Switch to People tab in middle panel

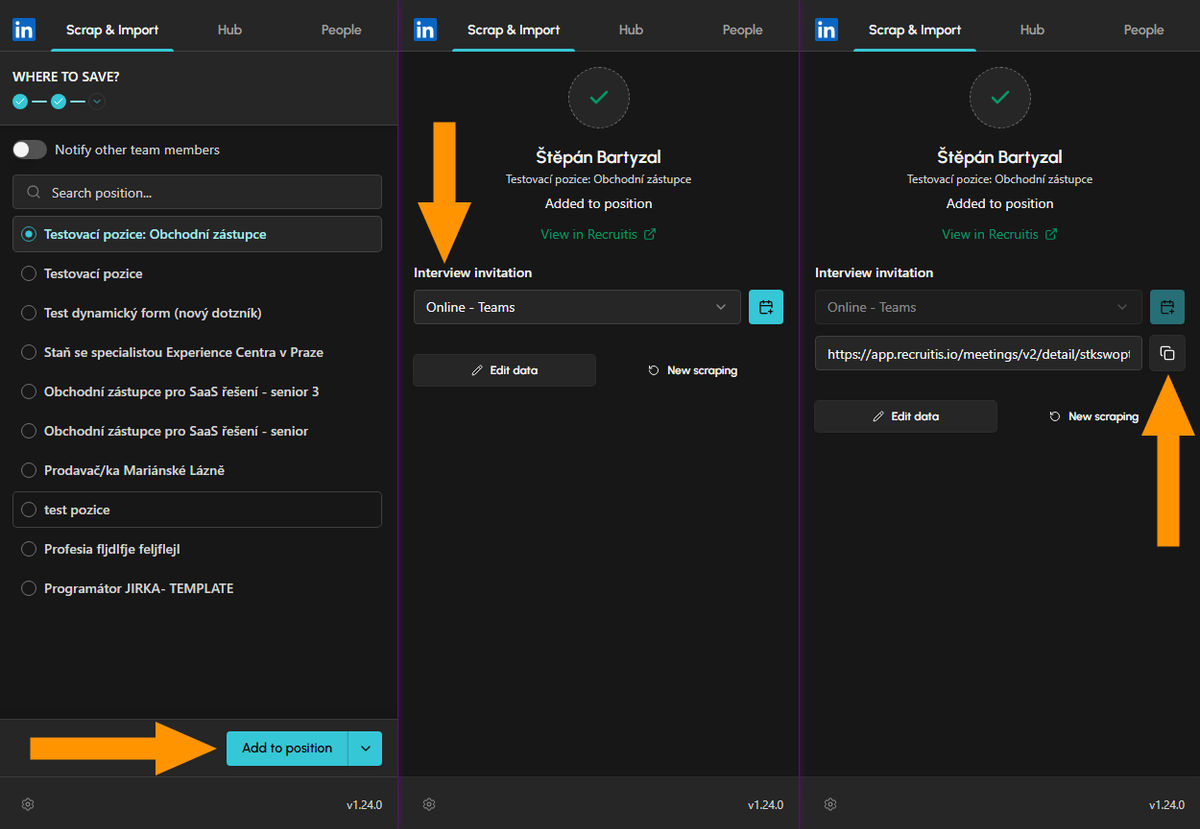point(742,30)
